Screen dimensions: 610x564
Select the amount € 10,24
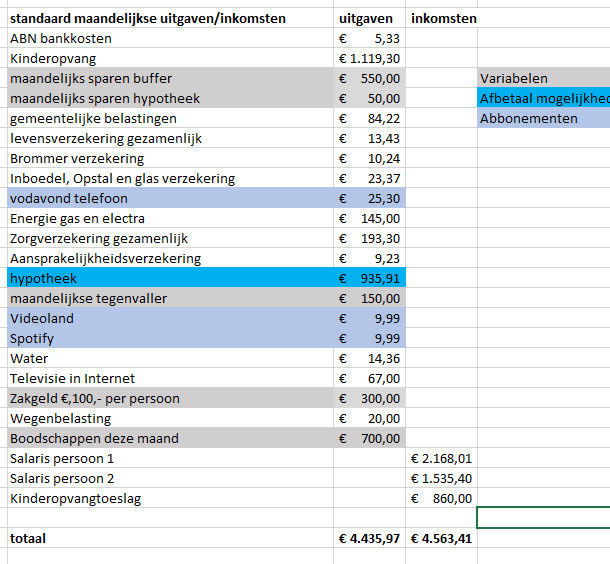(x=369, y=158)
